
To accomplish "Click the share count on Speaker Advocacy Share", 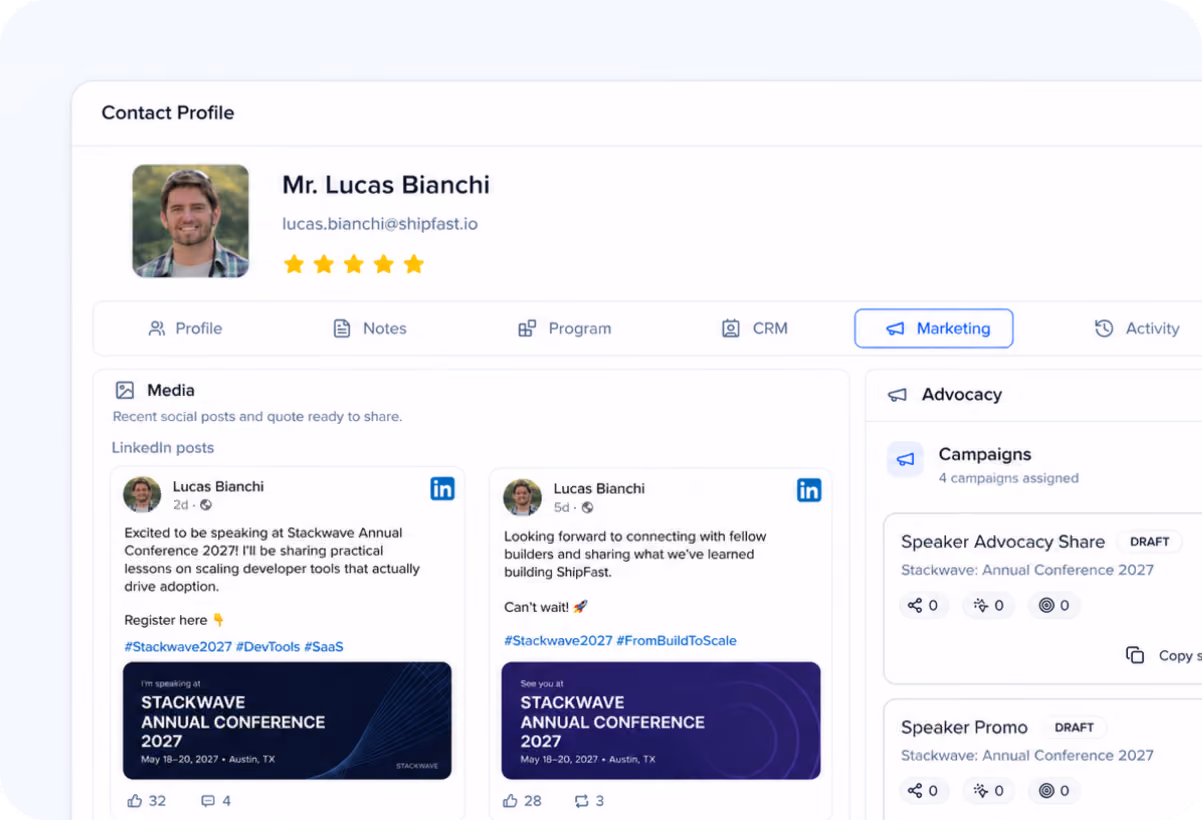I will pos(923,605).
